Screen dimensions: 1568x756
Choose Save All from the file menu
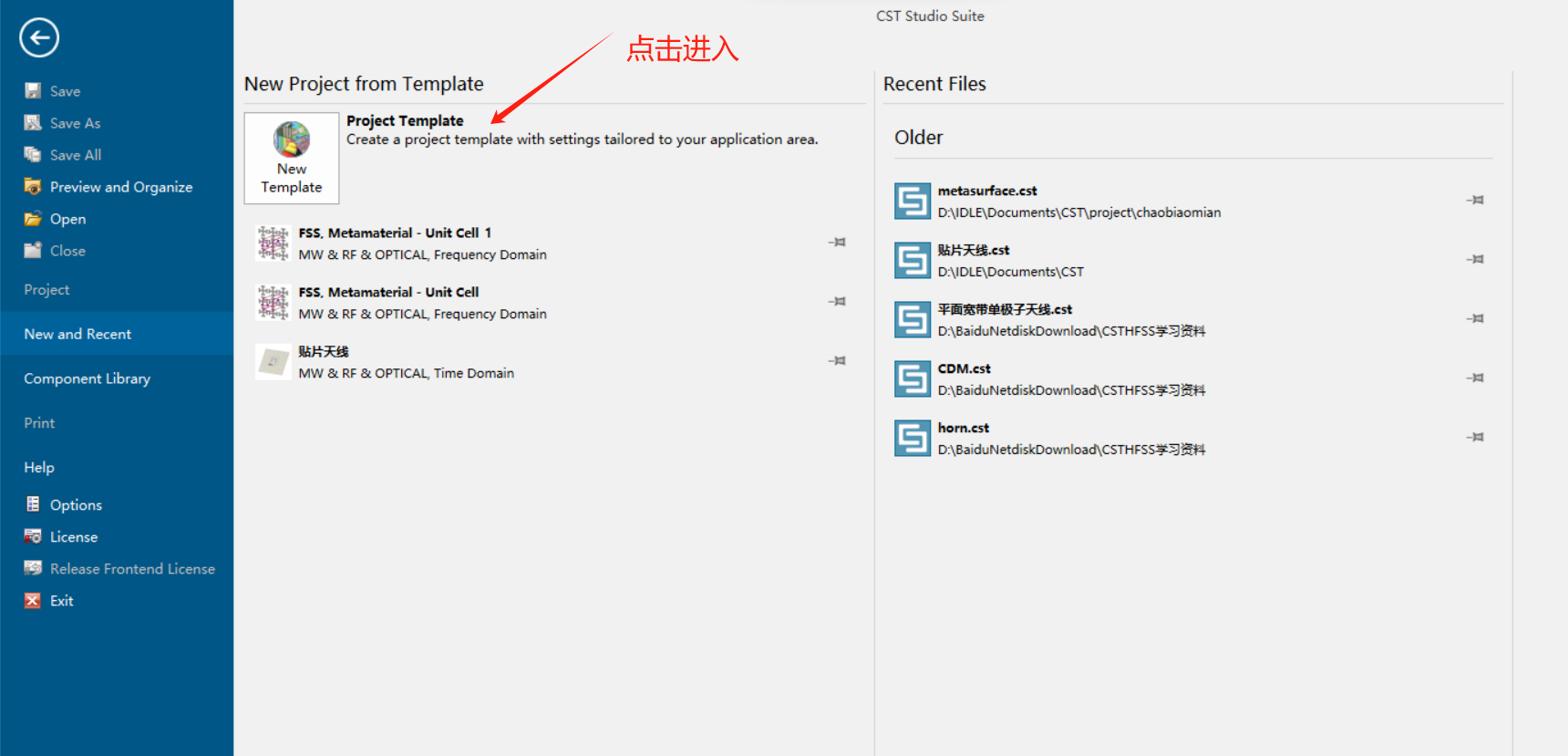tap(76, 155)
